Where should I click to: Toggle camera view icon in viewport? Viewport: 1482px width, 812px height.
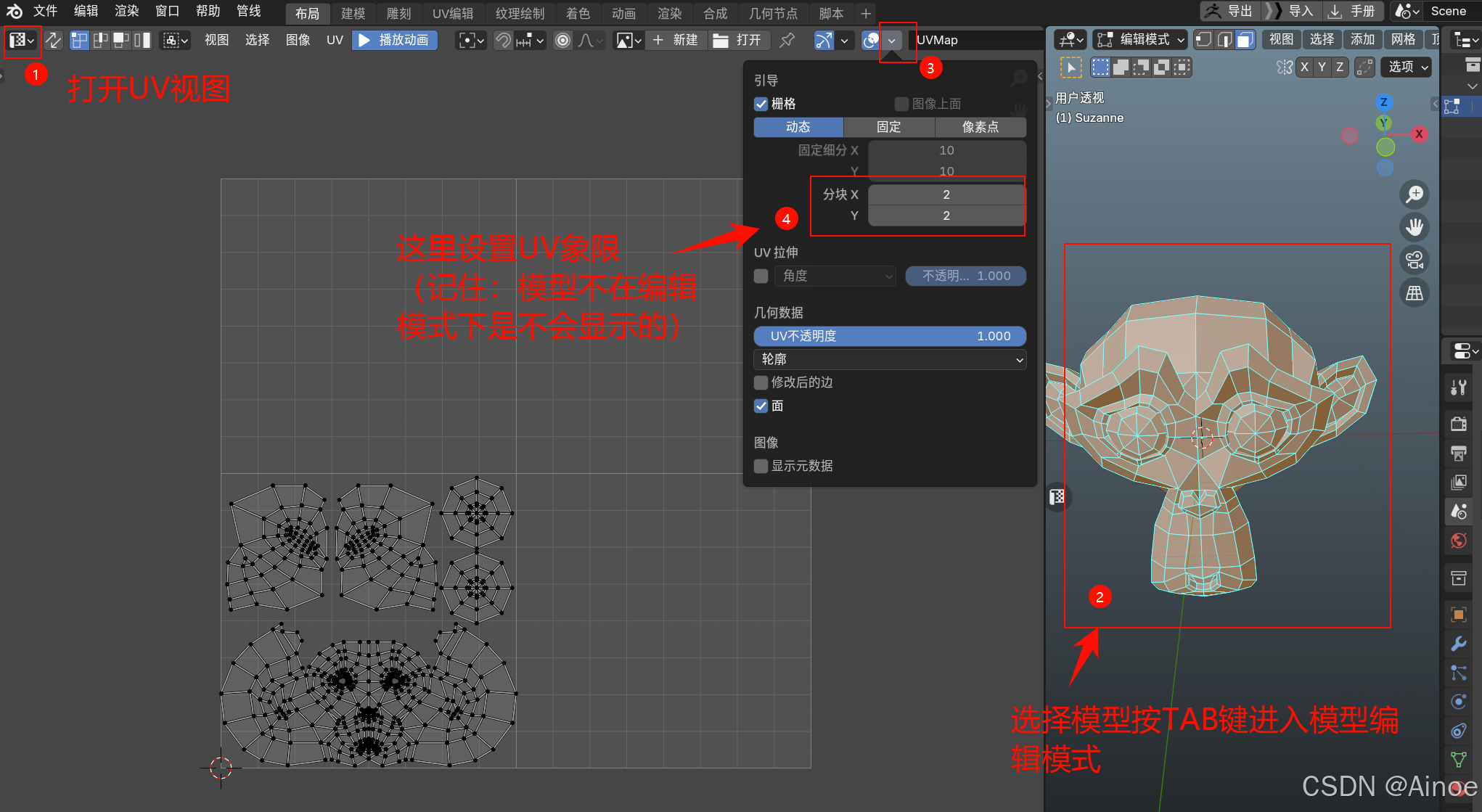(x=1415, y=260)
